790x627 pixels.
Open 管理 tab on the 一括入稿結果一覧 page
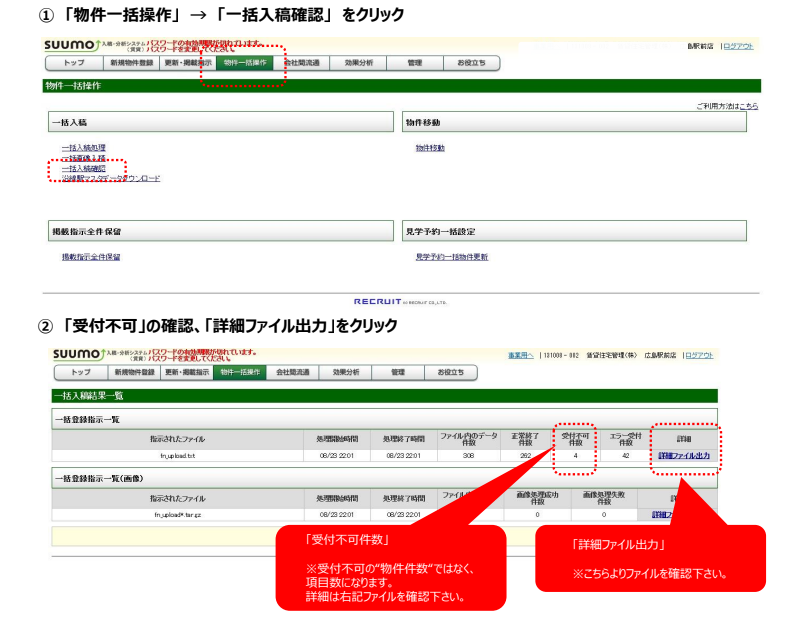pyautogui.click(x=398, y=372)
